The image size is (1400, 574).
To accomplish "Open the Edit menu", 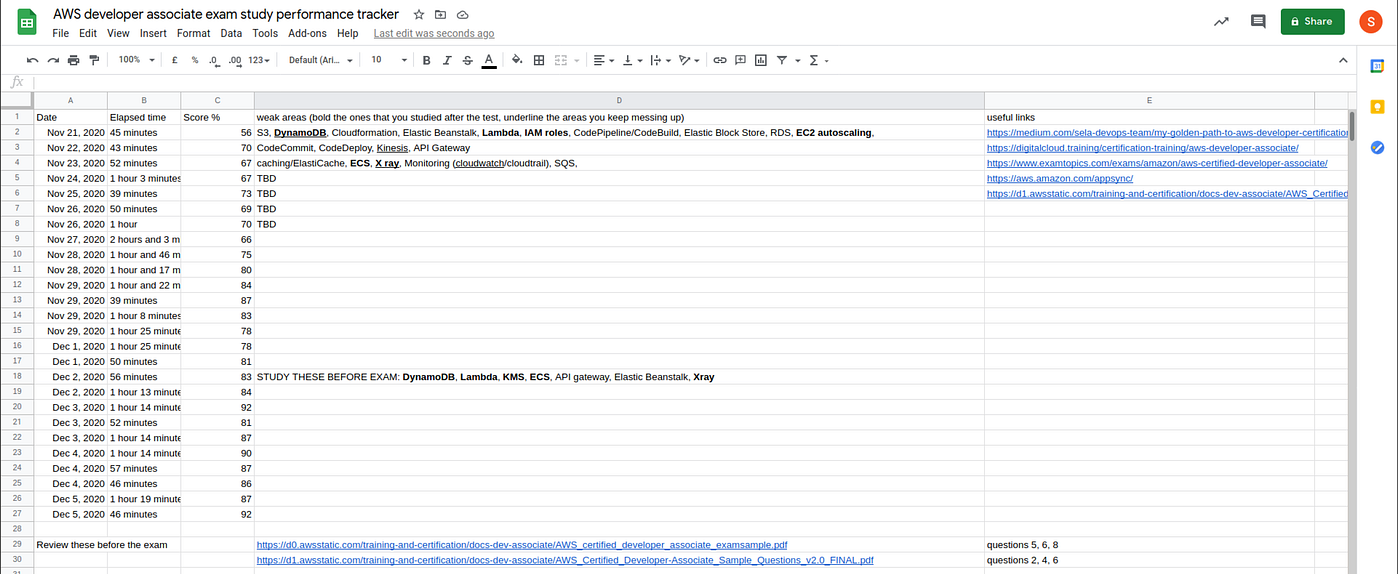I will pyautogui.click(x=88, y=33).
